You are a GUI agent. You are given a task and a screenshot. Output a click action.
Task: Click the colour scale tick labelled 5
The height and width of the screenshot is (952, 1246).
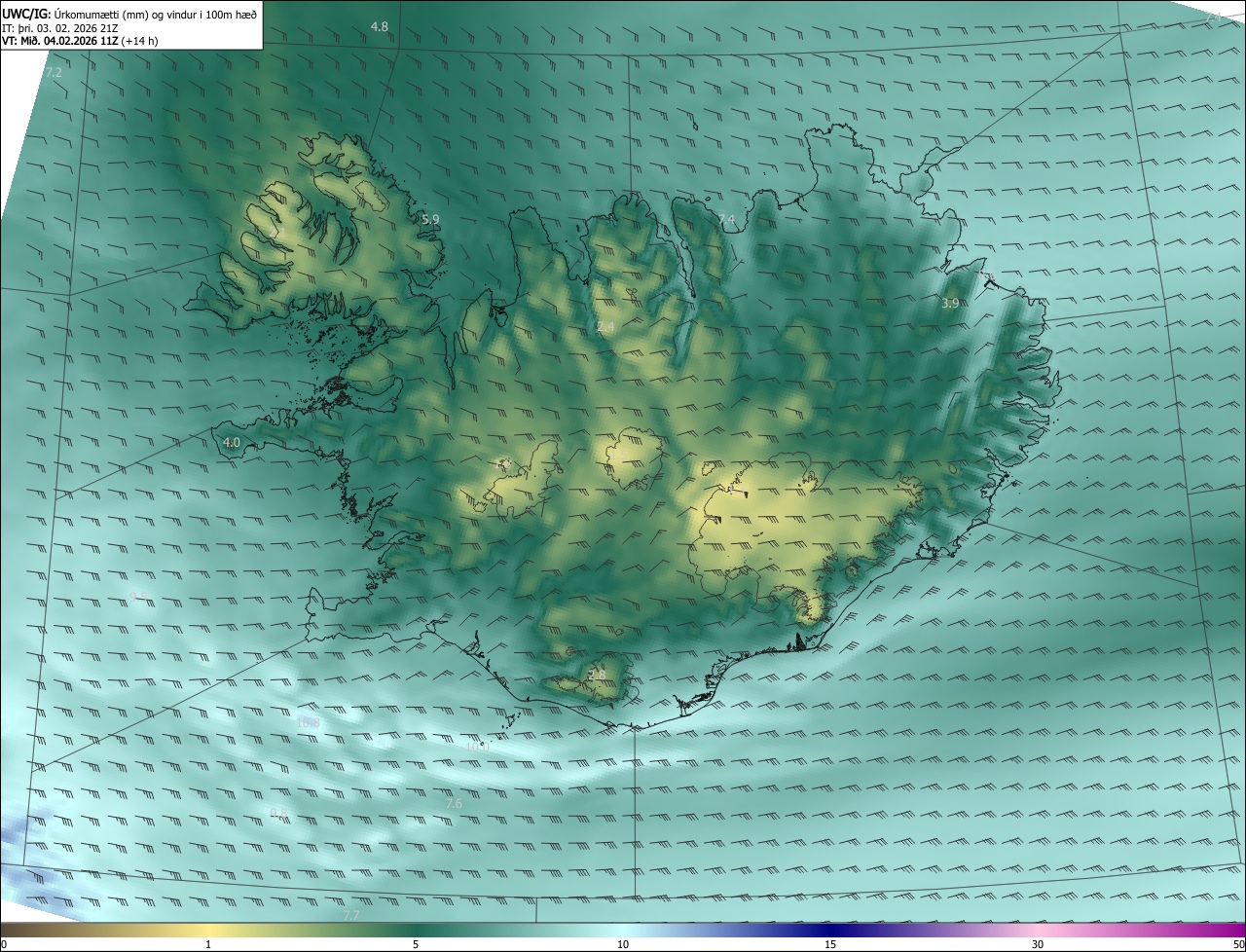pos(416,944)
